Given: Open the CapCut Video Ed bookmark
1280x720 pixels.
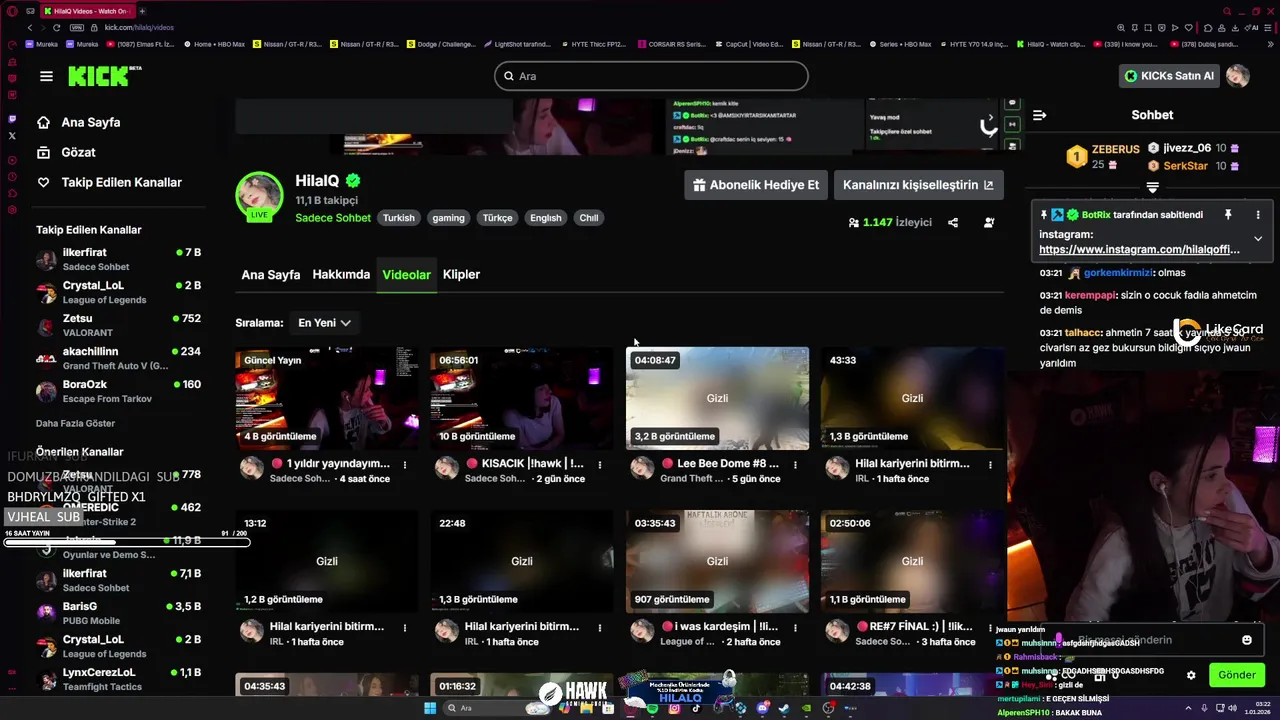Looking at the screenshot, I should pos(748,44).
